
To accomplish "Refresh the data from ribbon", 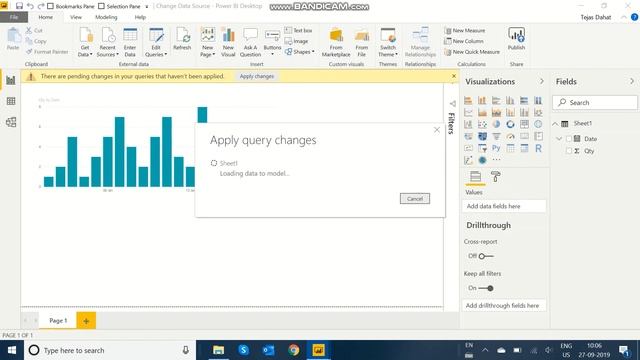I will click(182, 39).
